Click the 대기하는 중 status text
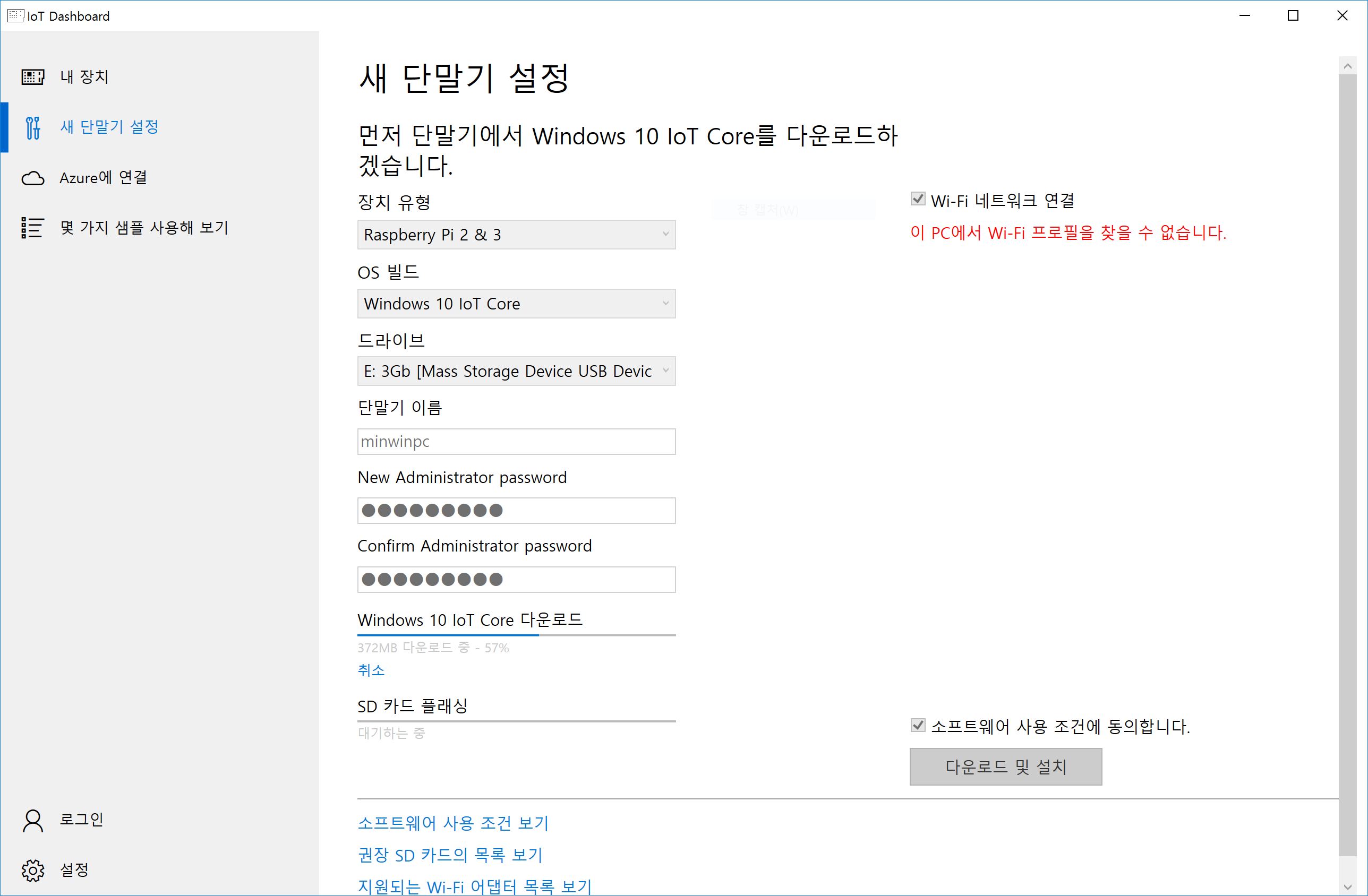 click(x=391, y=733)
